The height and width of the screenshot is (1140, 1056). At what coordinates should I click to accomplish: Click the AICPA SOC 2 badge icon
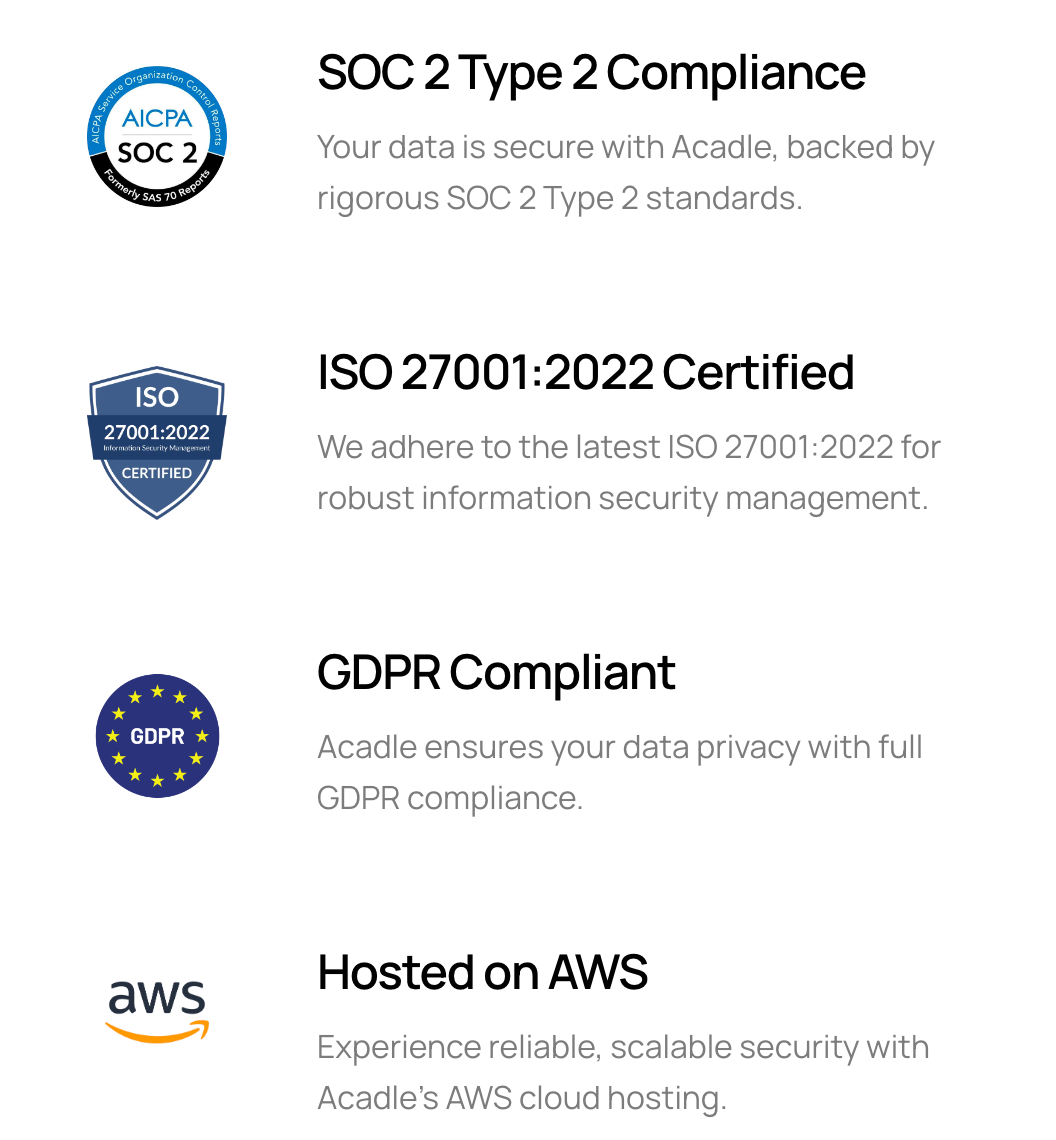point(157,136)
